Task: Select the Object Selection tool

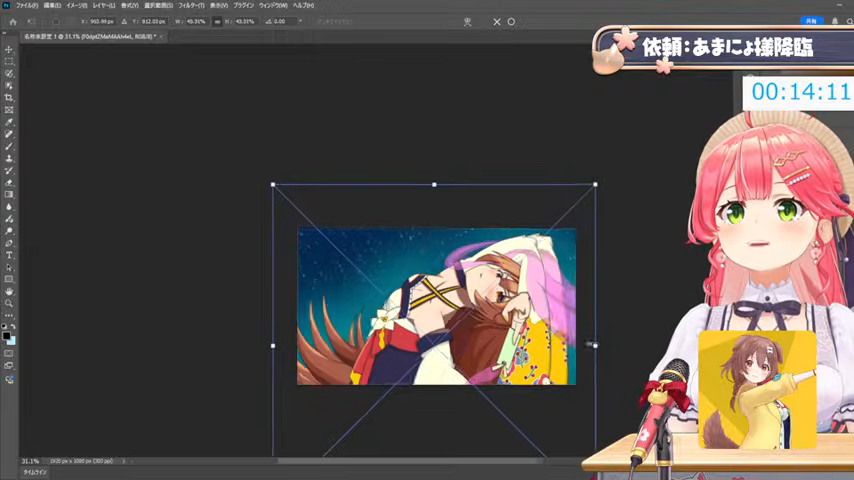Action: click(x=9, y=86)
